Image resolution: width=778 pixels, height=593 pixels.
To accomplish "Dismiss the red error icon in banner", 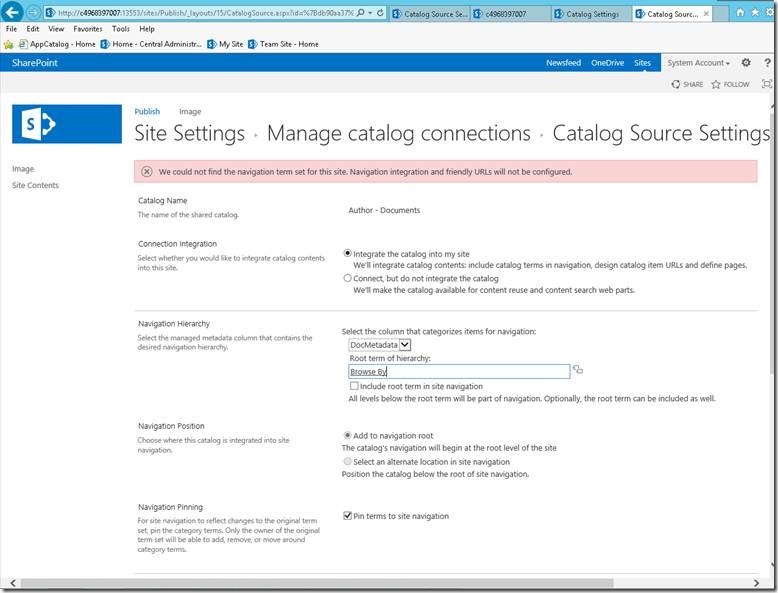I will coord(146,172).
